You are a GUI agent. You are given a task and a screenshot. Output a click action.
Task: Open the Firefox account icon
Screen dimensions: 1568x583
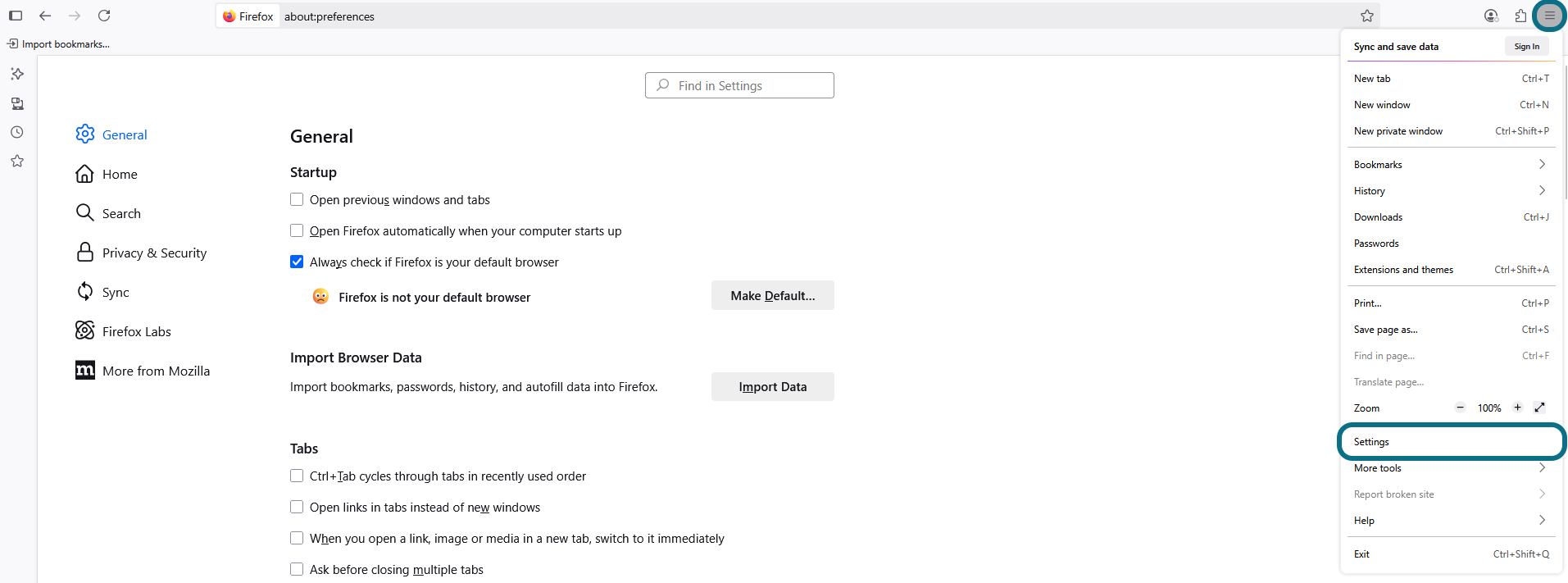point(1491,16)
